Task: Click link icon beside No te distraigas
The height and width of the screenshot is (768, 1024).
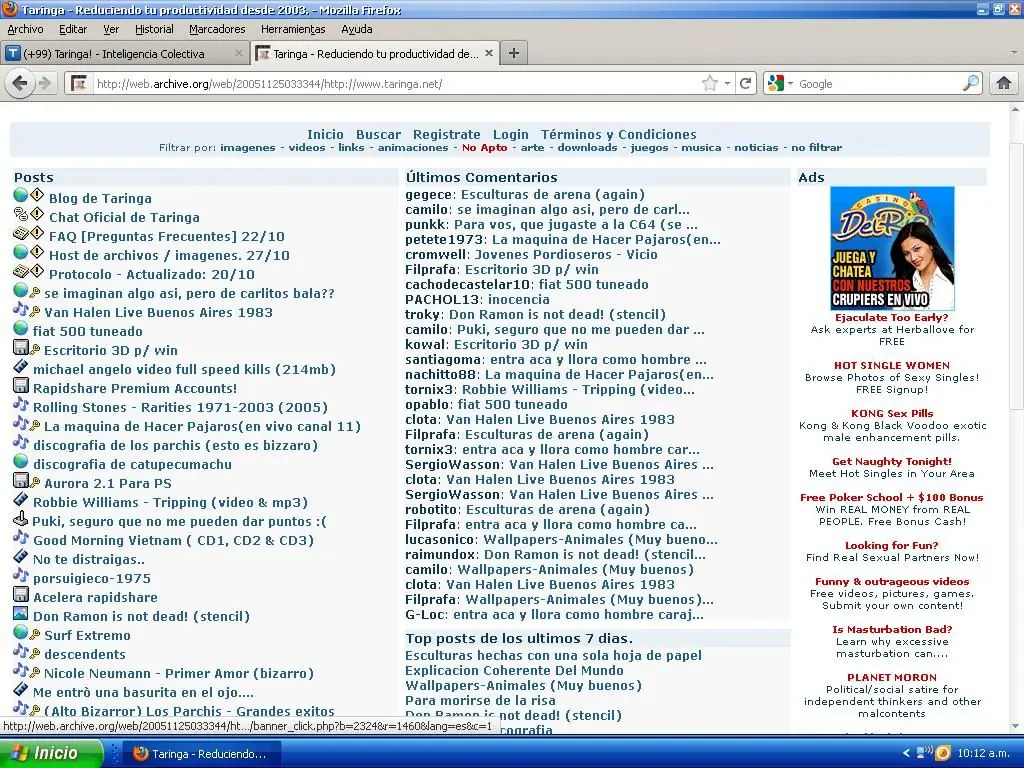Action: [x=21, y=556]
